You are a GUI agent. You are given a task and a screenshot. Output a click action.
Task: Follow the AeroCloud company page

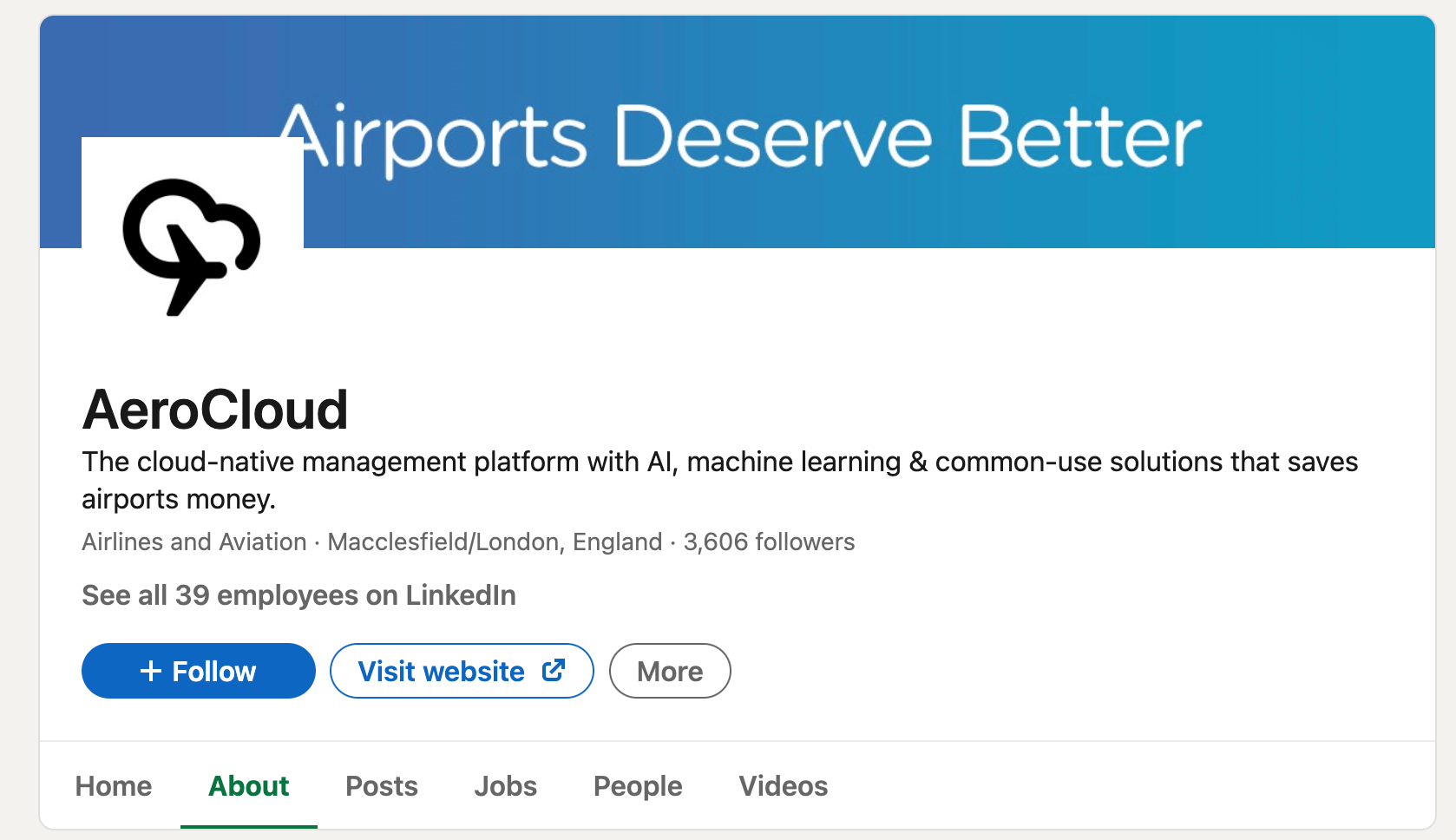point(199,671)
